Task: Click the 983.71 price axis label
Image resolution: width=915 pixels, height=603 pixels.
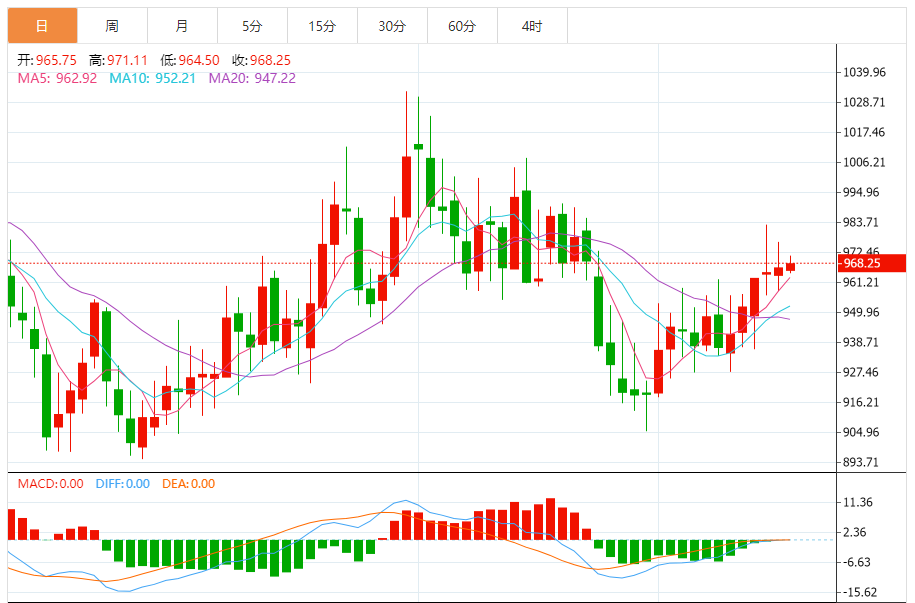Action: (x=861, y=222)
